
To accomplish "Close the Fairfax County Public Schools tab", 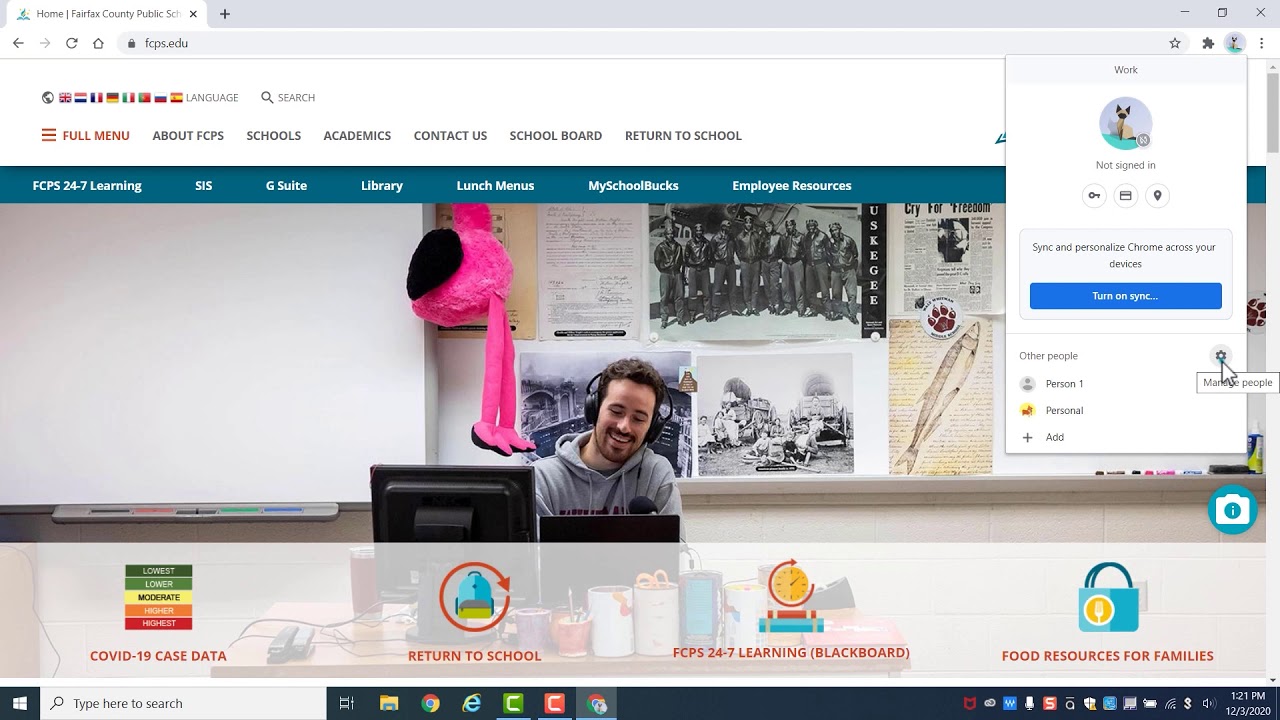I will (193, 14).
